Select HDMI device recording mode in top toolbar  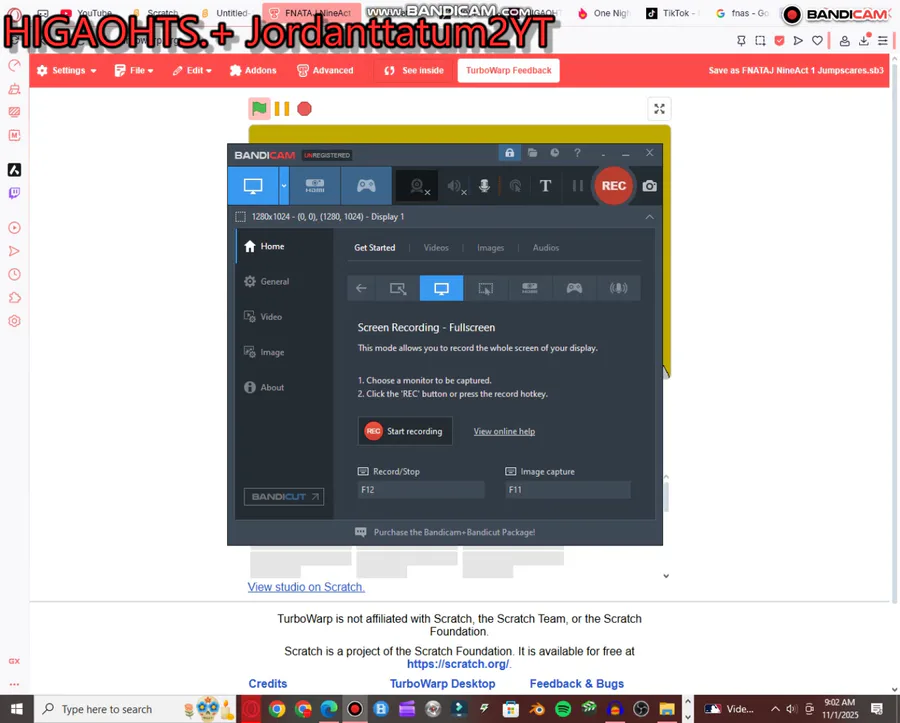click(315, 186)
